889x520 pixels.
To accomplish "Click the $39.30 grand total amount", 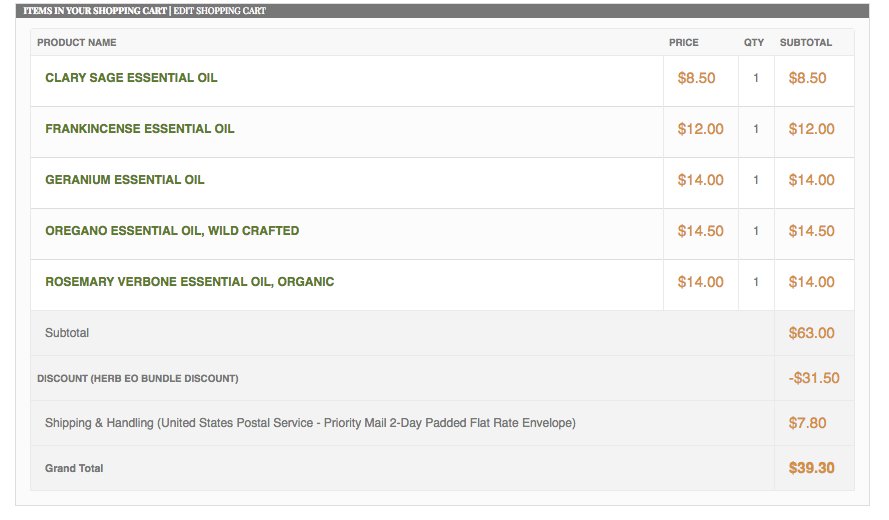I will pyautogui.click(x=811, y=468).
